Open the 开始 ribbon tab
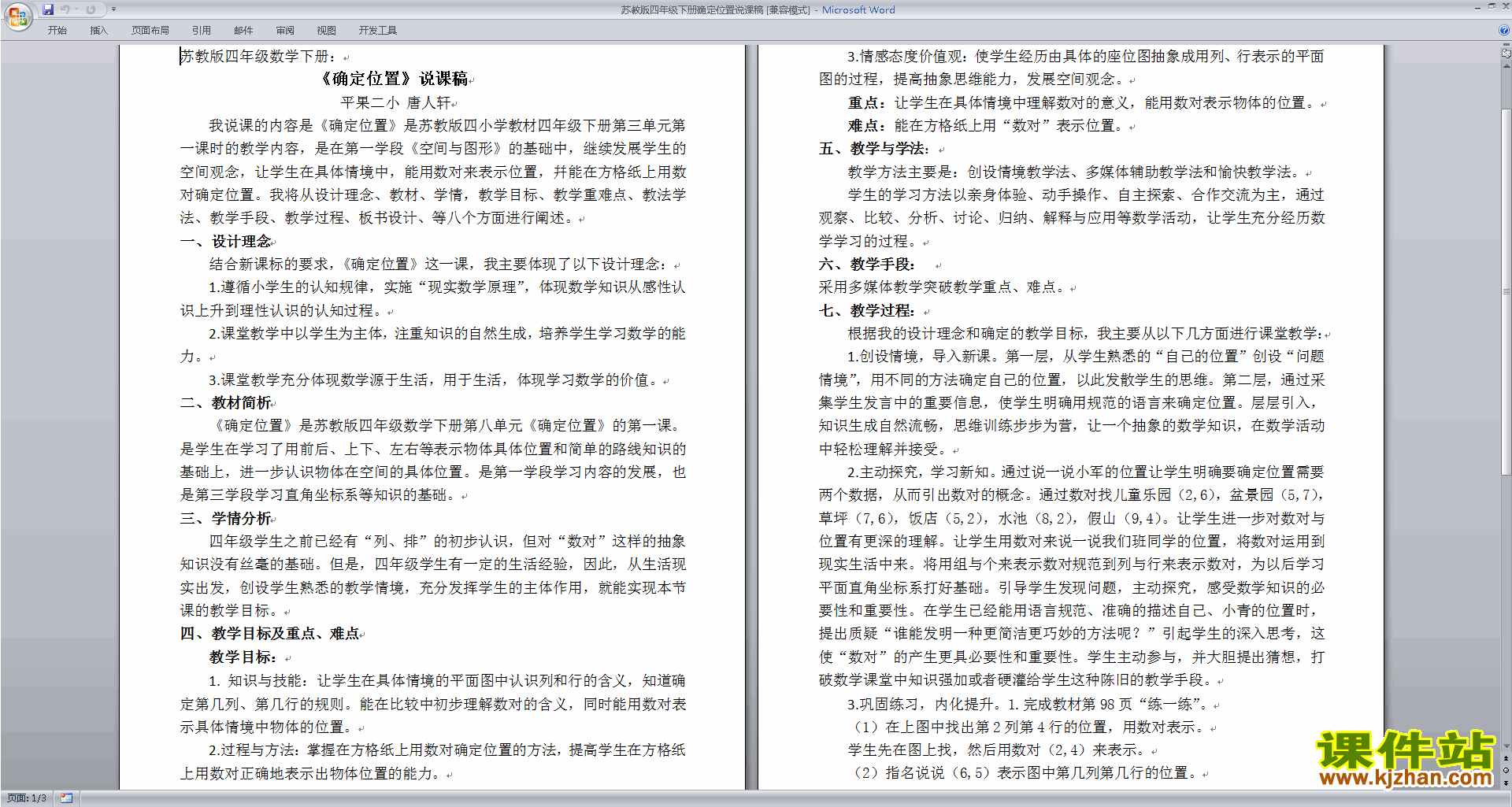This screenshot has width=1512, height=807. (x=57, y=31)
